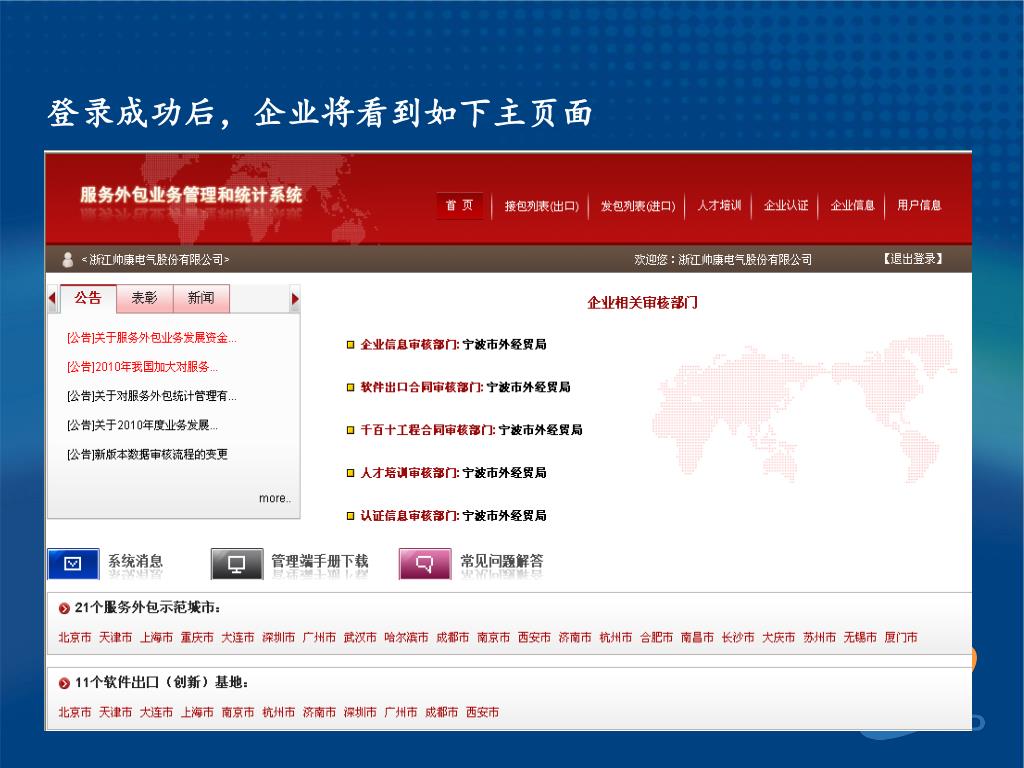This screenshot has width=1024, height=768.
Task: Click 长沙市 in demonstration cities list
Action: tap(738, 637)
